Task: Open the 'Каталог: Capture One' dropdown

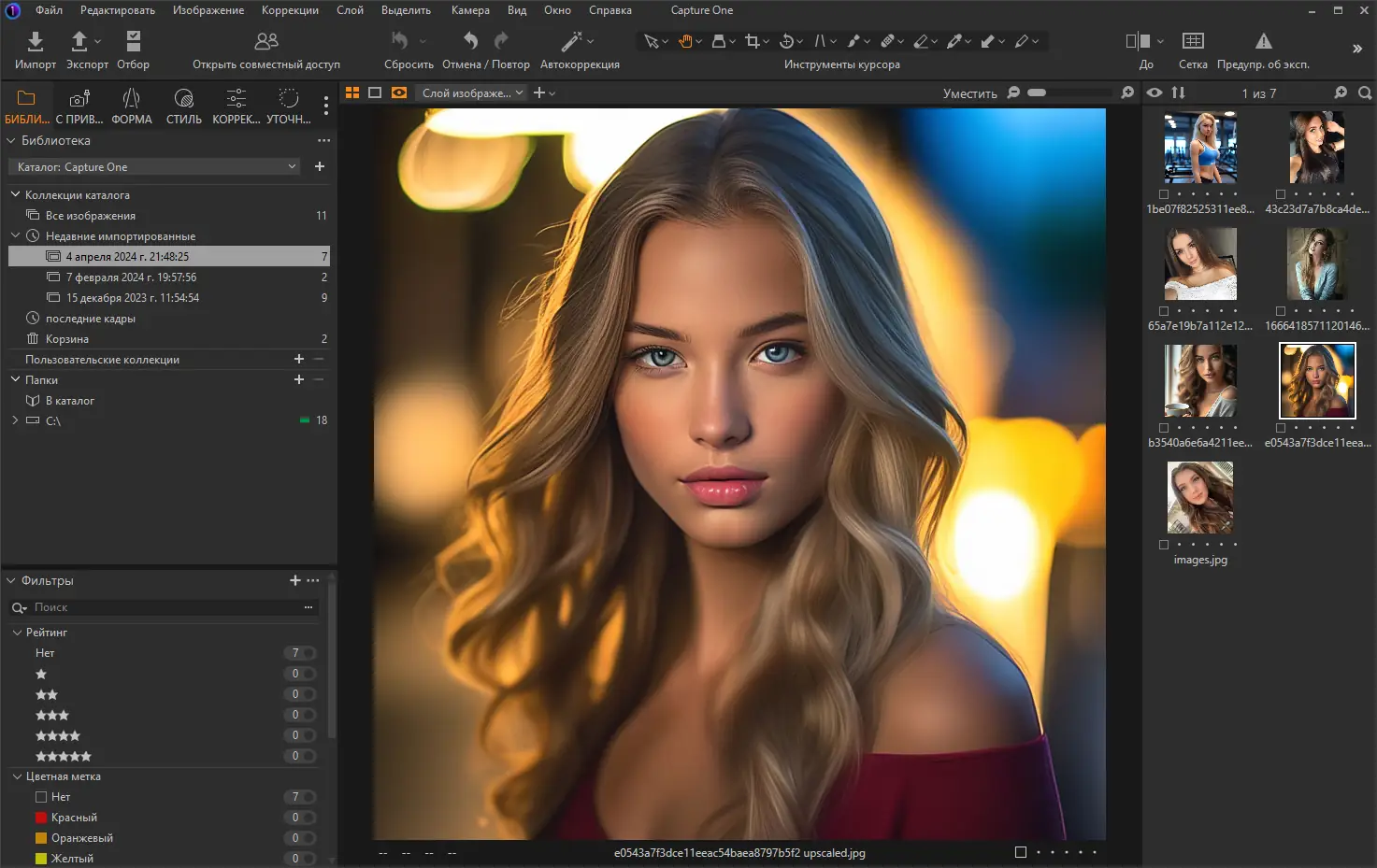Action: pyautogui.click(x=156, y=166)
